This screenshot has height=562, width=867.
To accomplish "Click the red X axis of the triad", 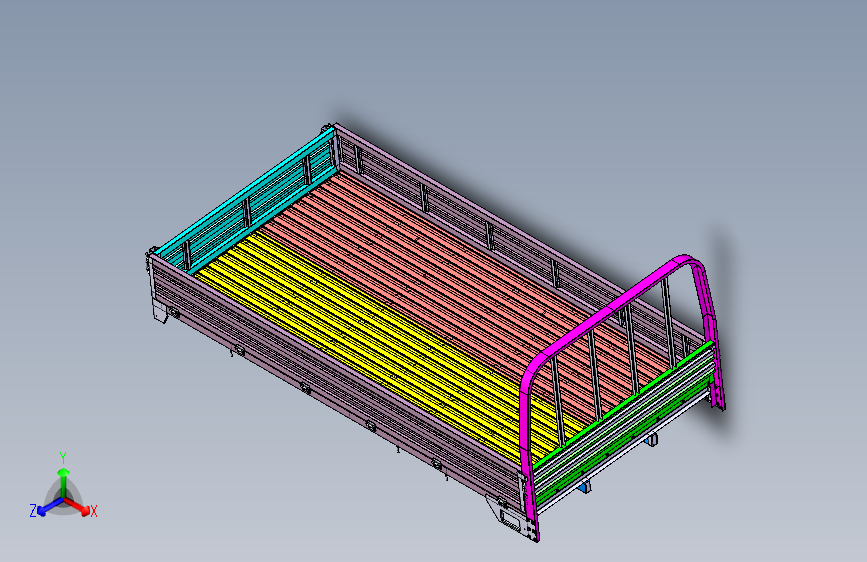I will 77,506.
